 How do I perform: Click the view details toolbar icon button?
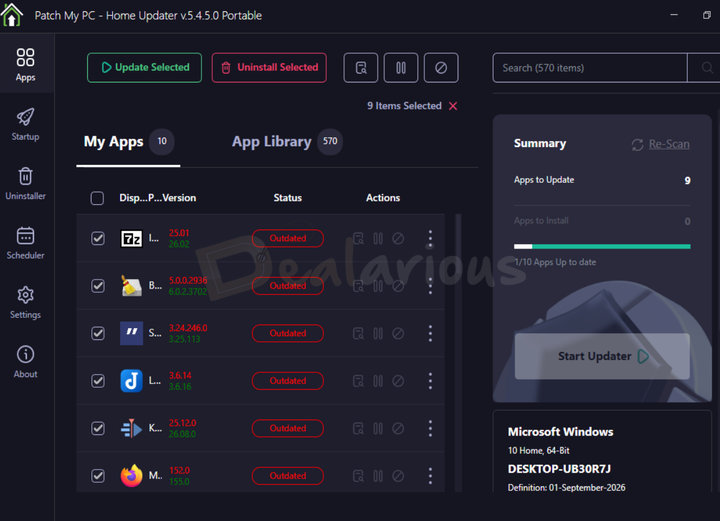361,68
